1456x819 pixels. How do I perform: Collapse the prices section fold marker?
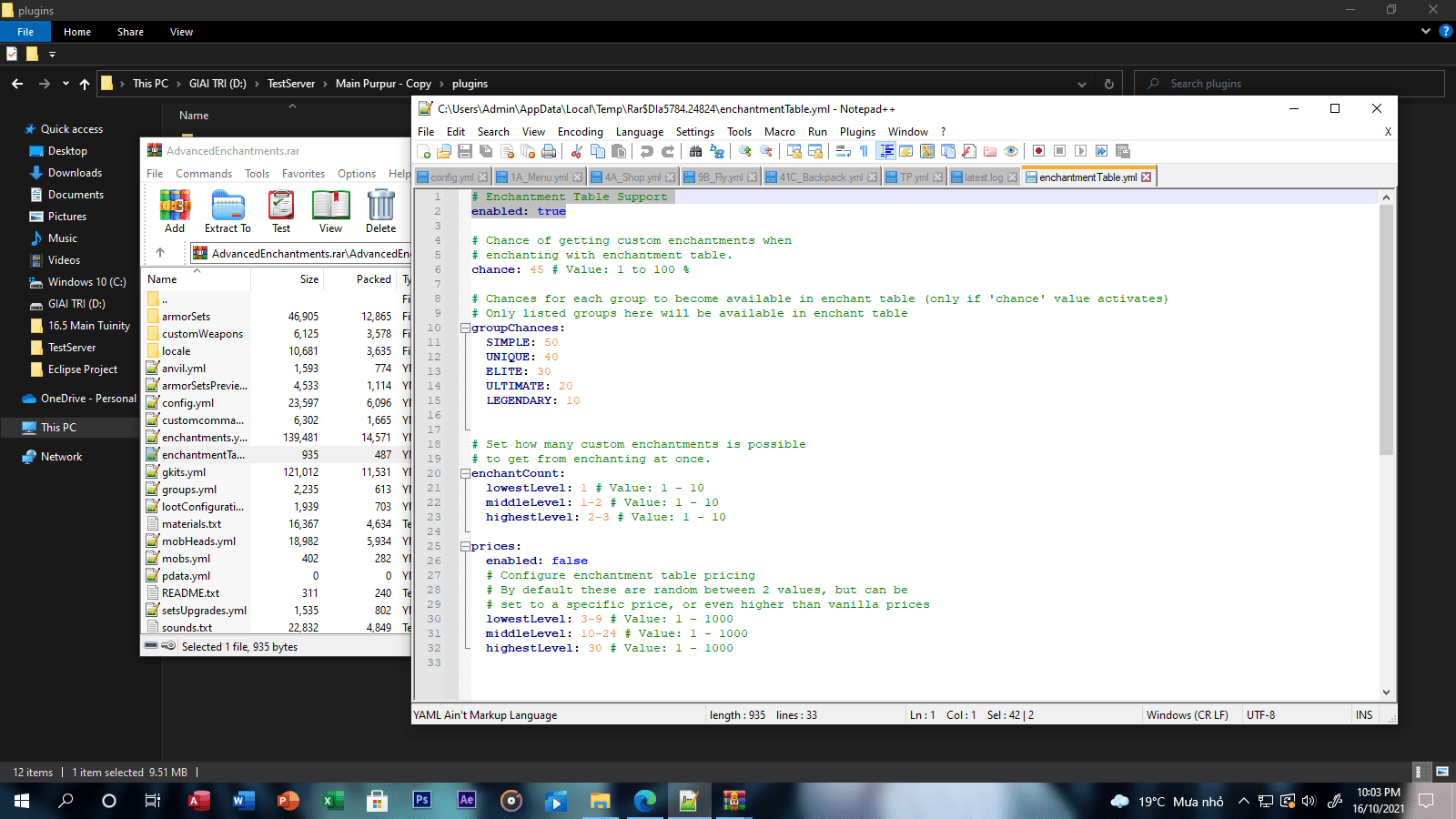pyautogui.click(x=465, y=546)
